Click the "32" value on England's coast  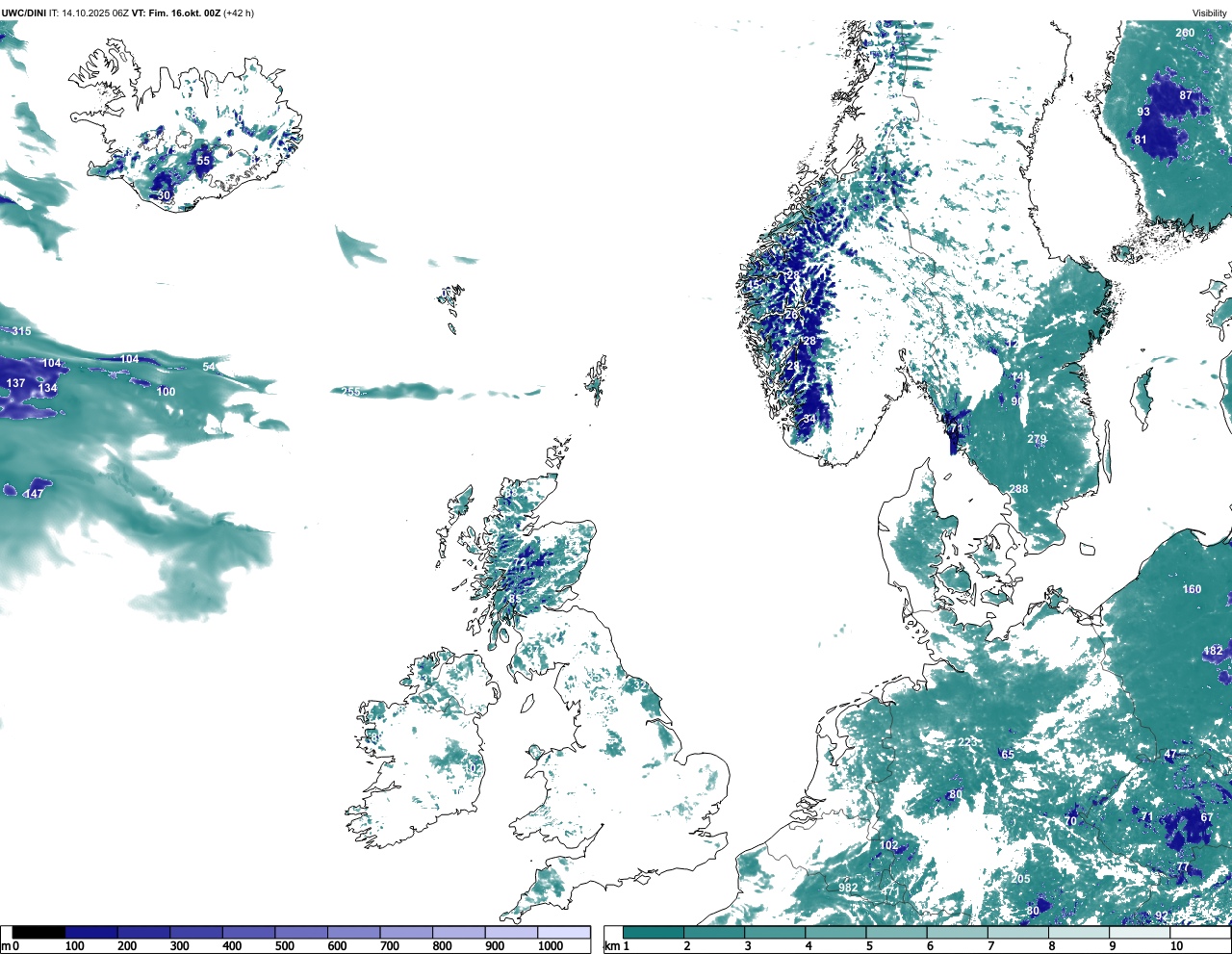coord(640,685)
